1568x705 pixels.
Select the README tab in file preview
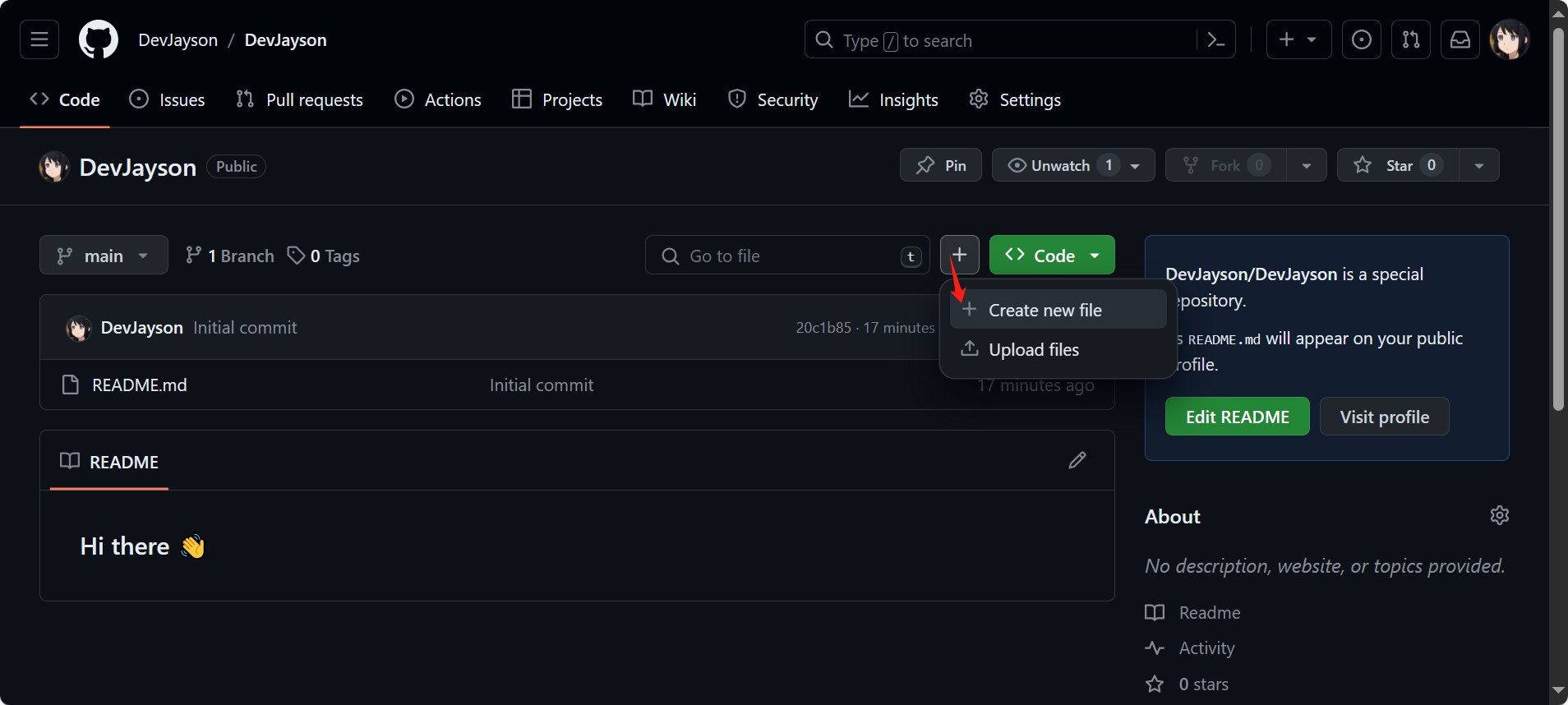coord(109,461)
